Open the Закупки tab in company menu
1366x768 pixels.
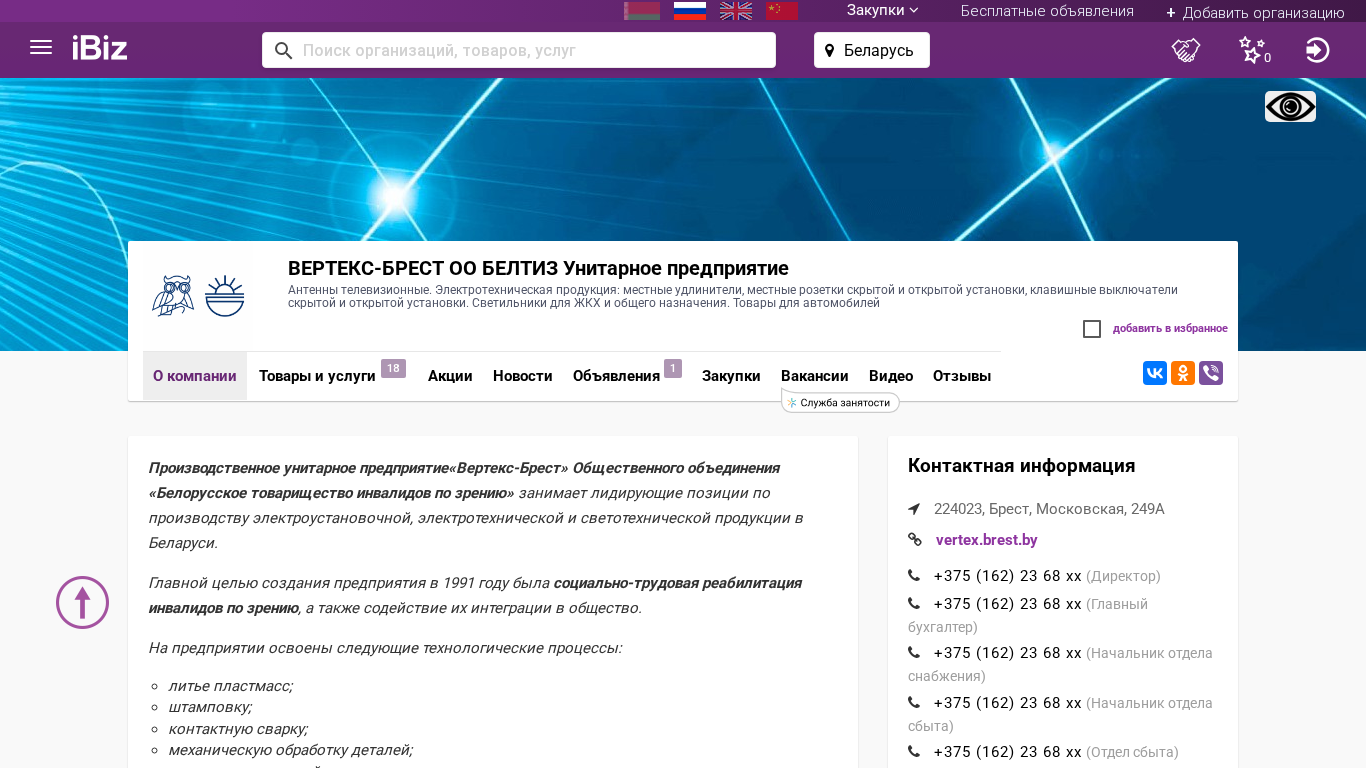[x=731, y=376]
